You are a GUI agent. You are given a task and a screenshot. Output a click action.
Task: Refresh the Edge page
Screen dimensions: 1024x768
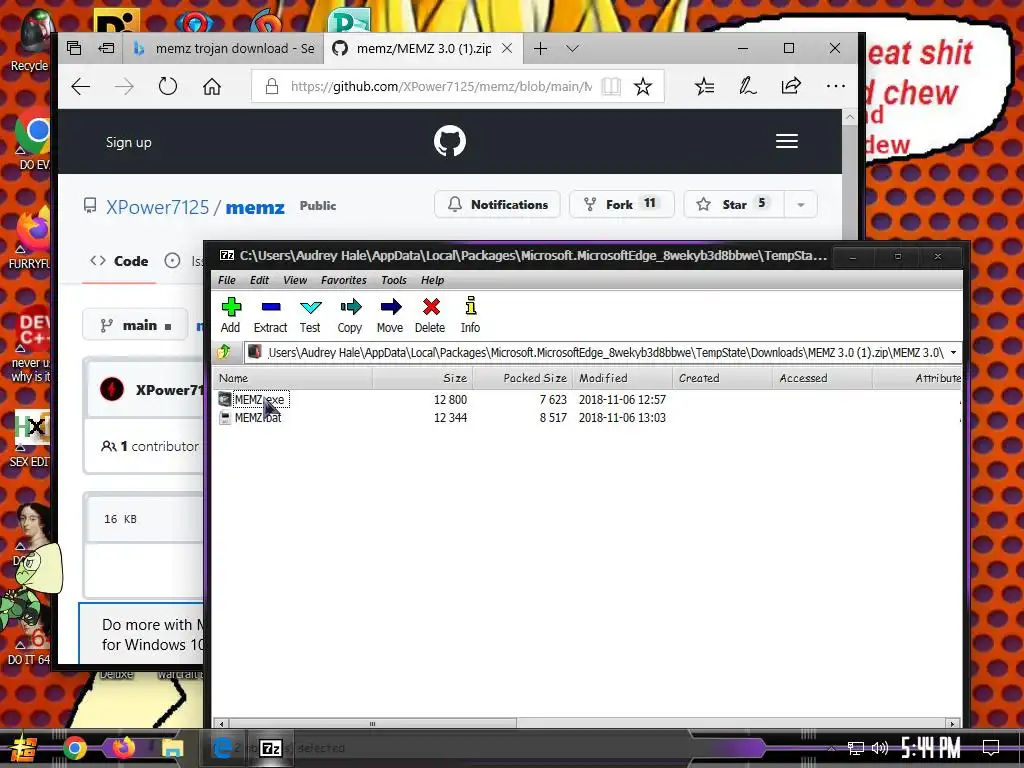click(168, 86)
